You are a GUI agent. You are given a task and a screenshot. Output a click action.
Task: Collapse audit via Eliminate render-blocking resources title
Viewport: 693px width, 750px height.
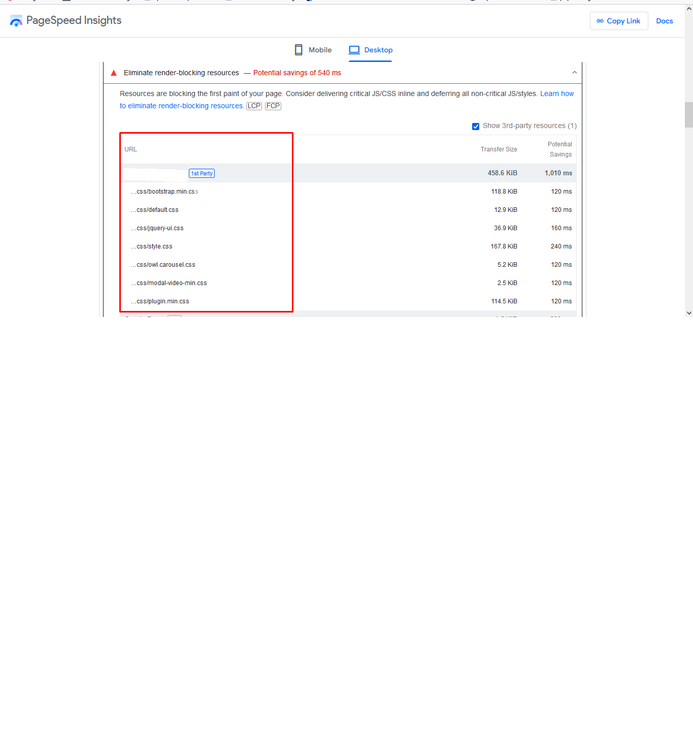tap(181, 73)
